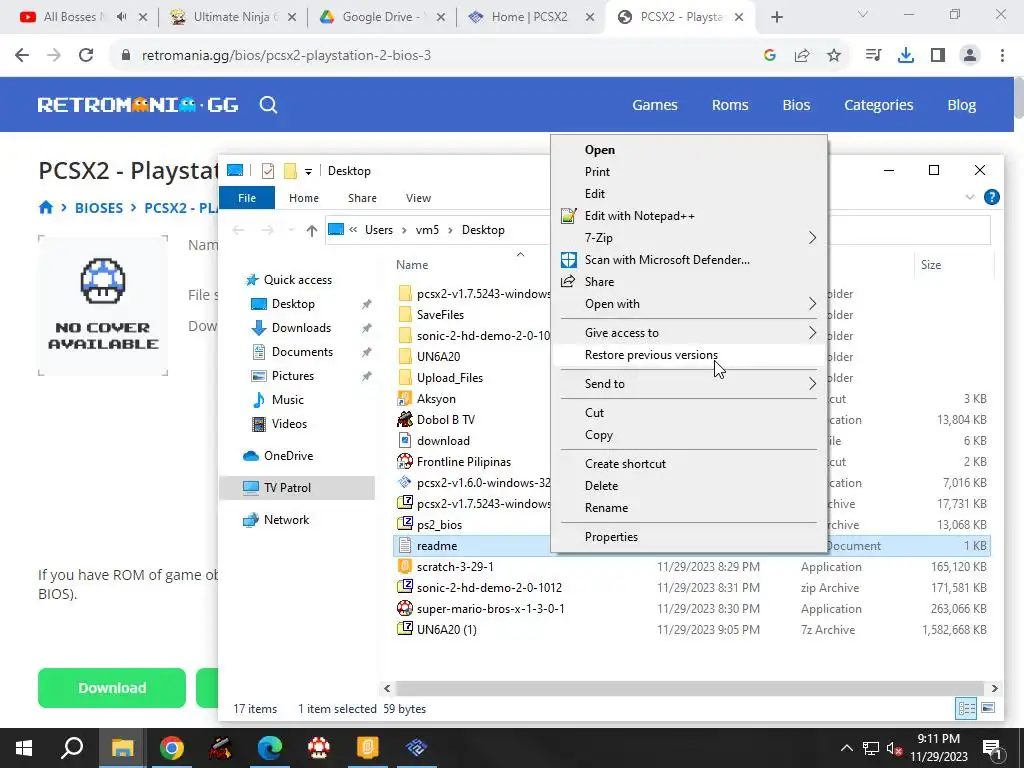
Task: Open Microsoft Edge from the taskbar
Action: [269, 748]
